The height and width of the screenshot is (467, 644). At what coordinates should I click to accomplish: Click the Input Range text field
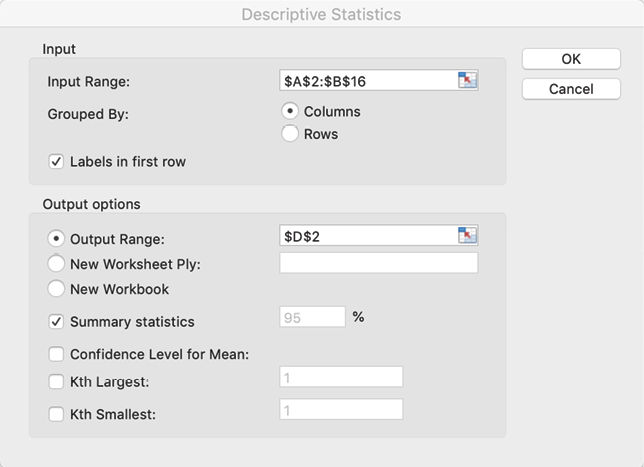pyautogui.click(x=367, y=81)
